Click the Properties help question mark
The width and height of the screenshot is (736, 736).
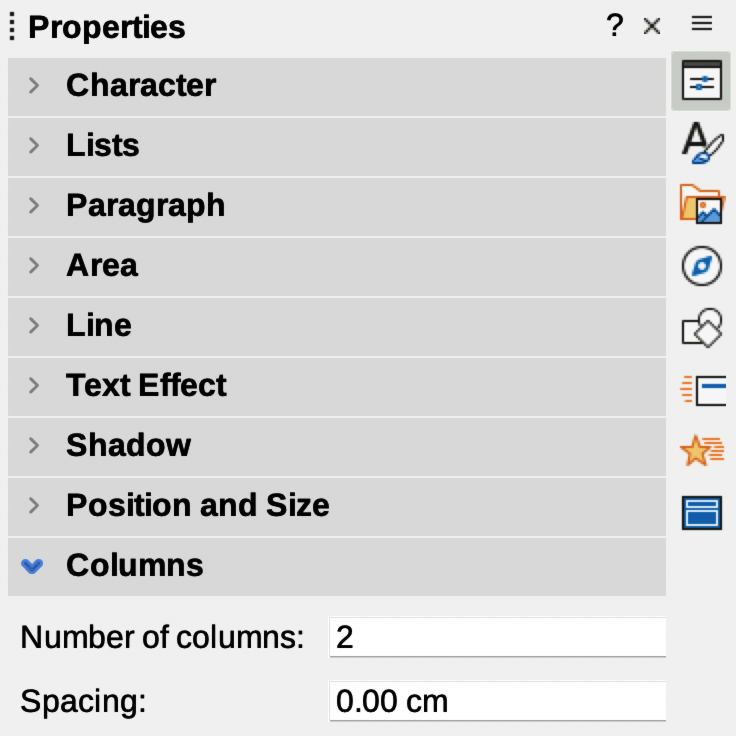pos(615,26)
